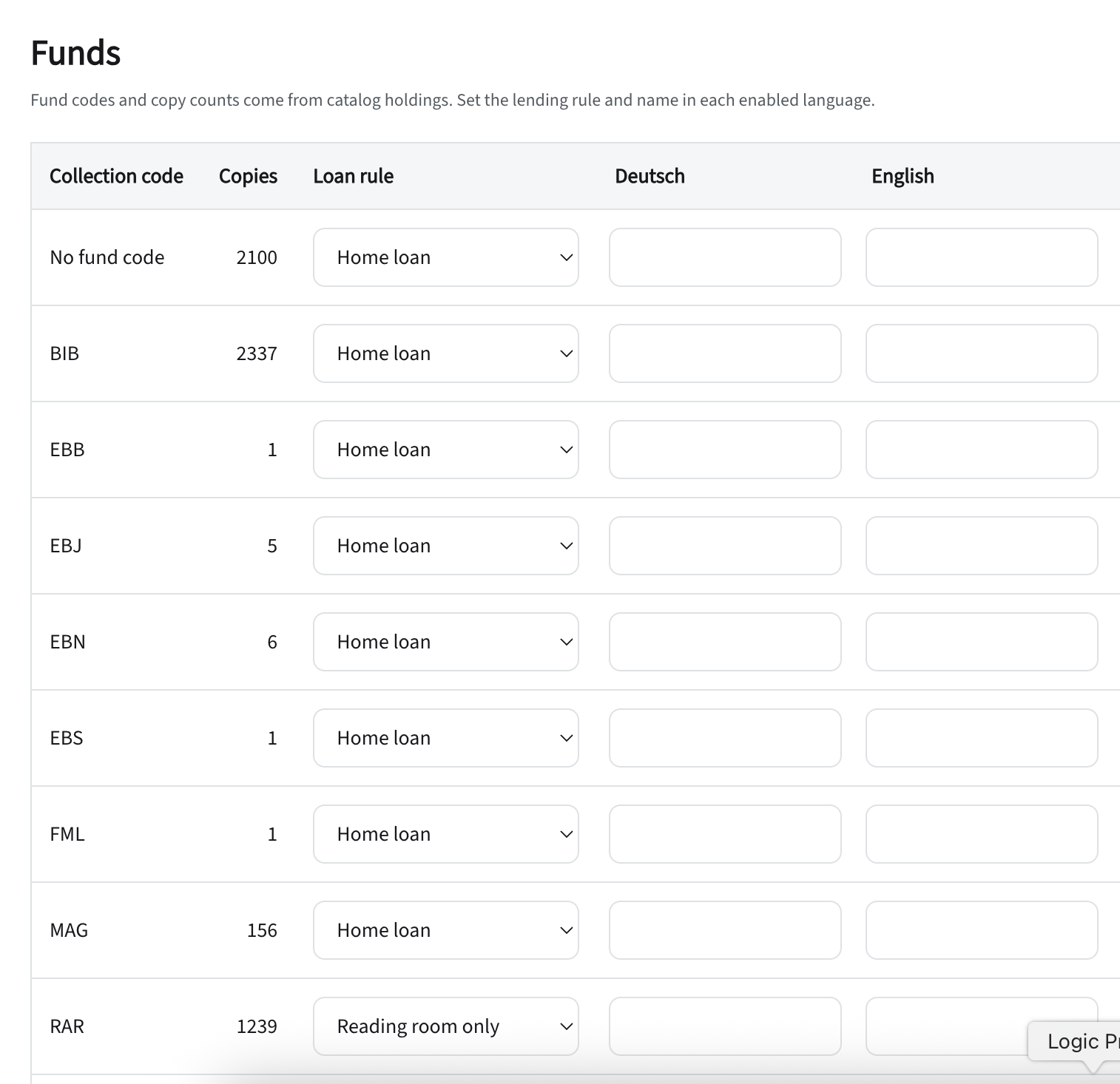Click the copies value "2100"
This screenshot has height=1084, width=1120.
pos(257,257)
